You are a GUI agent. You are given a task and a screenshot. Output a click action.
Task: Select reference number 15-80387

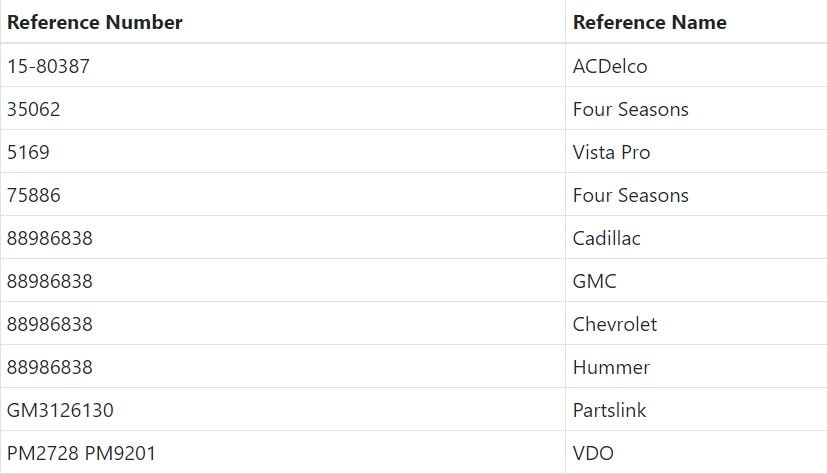47,66
